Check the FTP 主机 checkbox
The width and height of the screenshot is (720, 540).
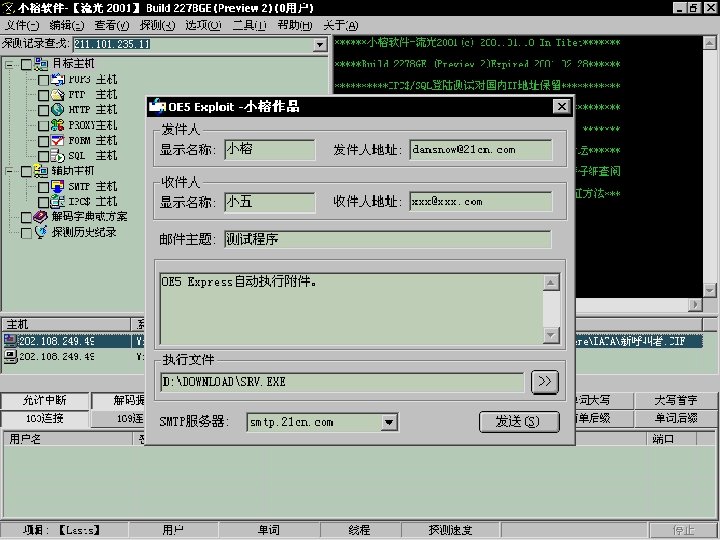[x=43, y=96]
